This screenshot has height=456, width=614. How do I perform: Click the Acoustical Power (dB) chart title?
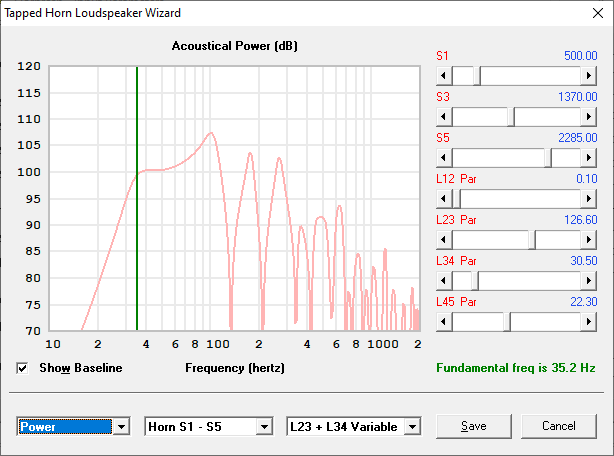coord(235,46)
